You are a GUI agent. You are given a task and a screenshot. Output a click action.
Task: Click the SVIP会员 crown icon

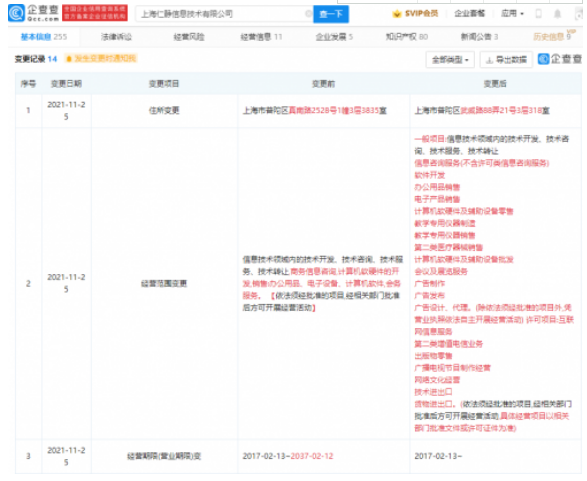(396, 14)
